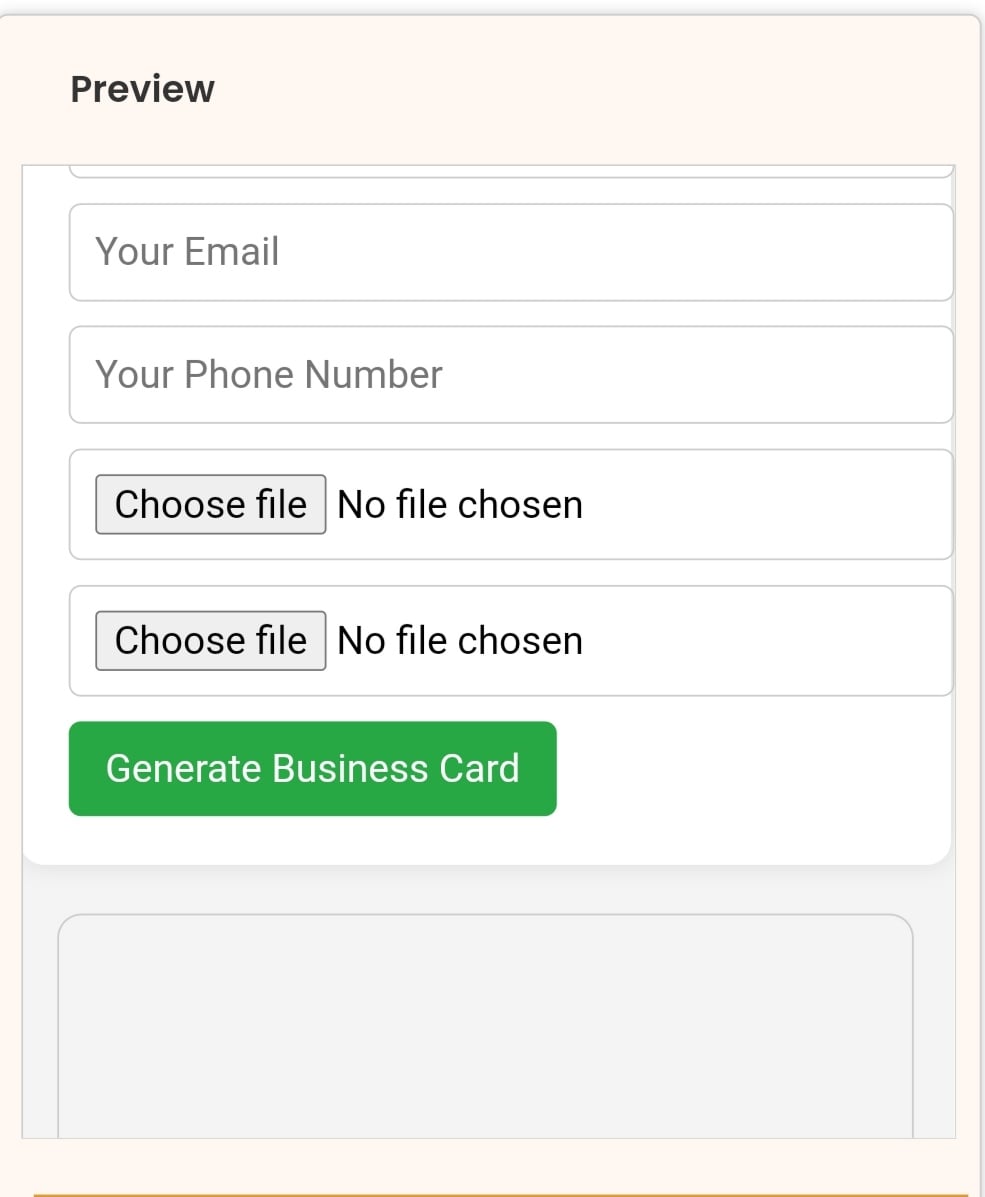Open the file picker for the first upload field
The height and width of the screenshot is (1197, 985).
[x=210, y=504]
